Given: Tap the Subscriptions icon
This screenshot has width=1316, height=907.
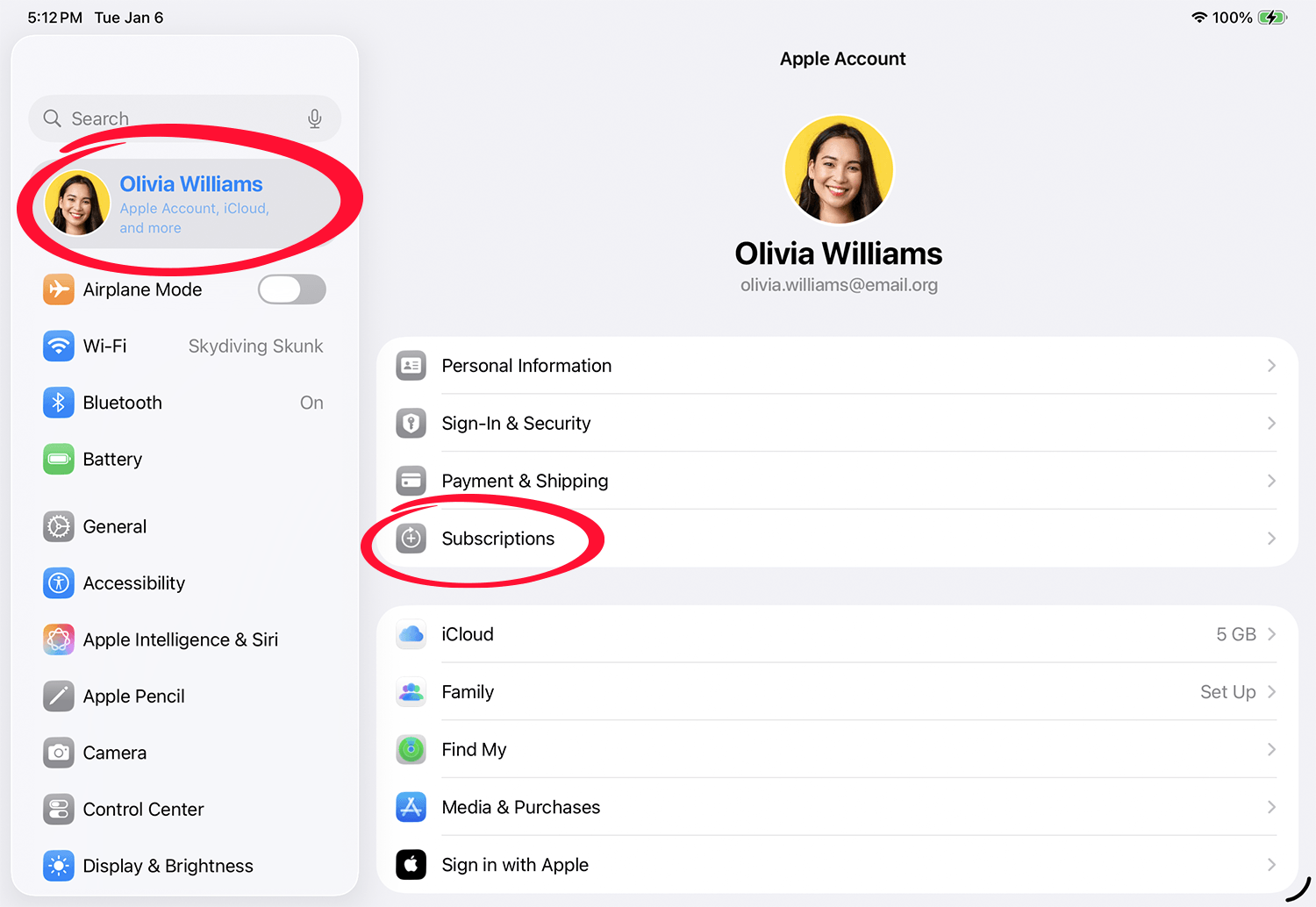Looking at the screenshot, I should pos(411,538).
